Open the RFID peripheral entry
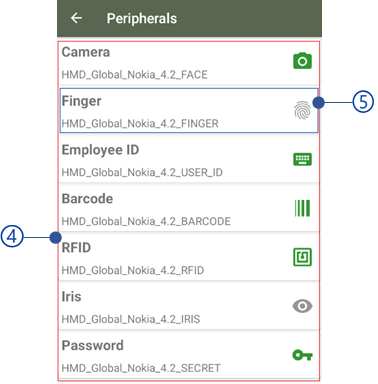 tap(189, 257)
